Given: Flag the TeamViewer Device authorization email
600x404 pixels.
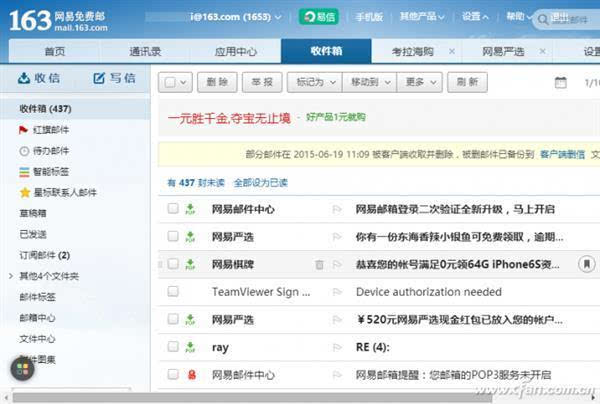Looking at the screenshot, I should point(337,292).
